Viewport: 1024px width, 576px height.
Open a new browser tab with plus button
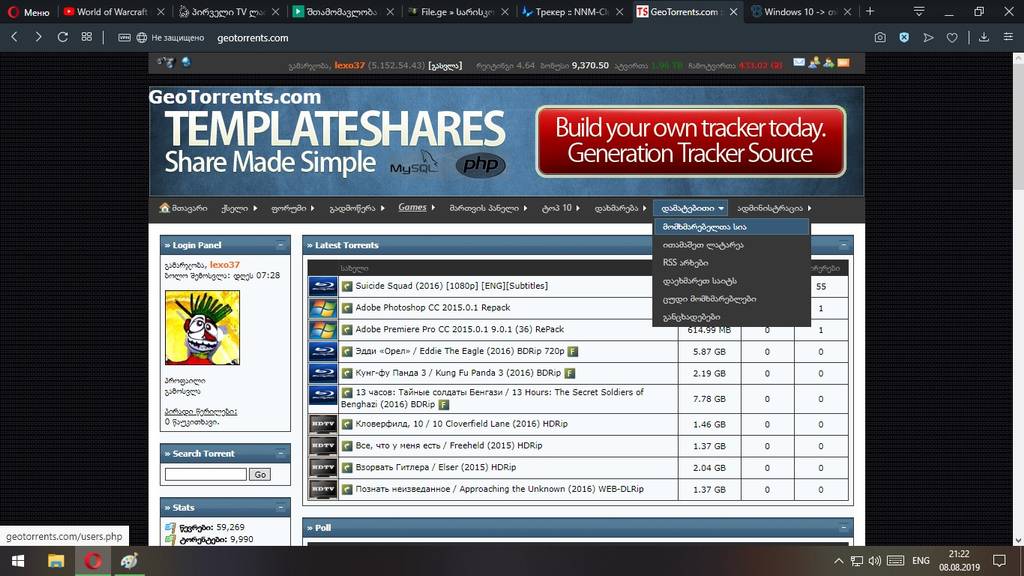870,11
